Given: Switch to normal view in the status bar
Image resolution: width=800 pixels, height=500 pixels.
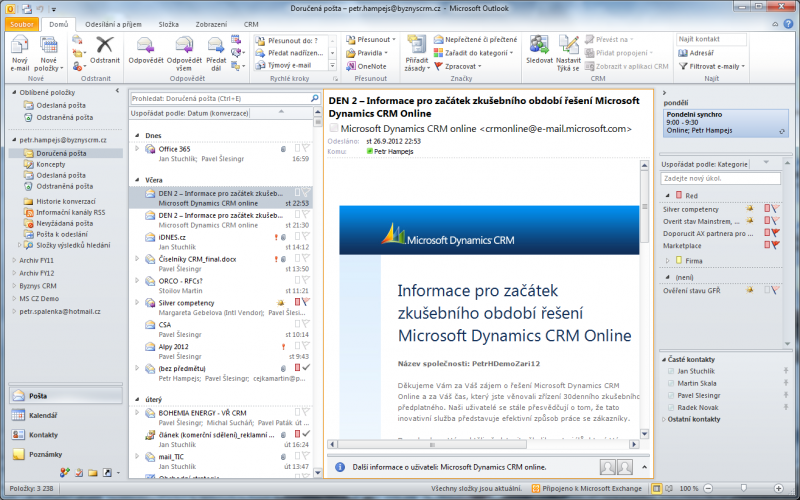Looking at the screenshot, I should [657, 488].
